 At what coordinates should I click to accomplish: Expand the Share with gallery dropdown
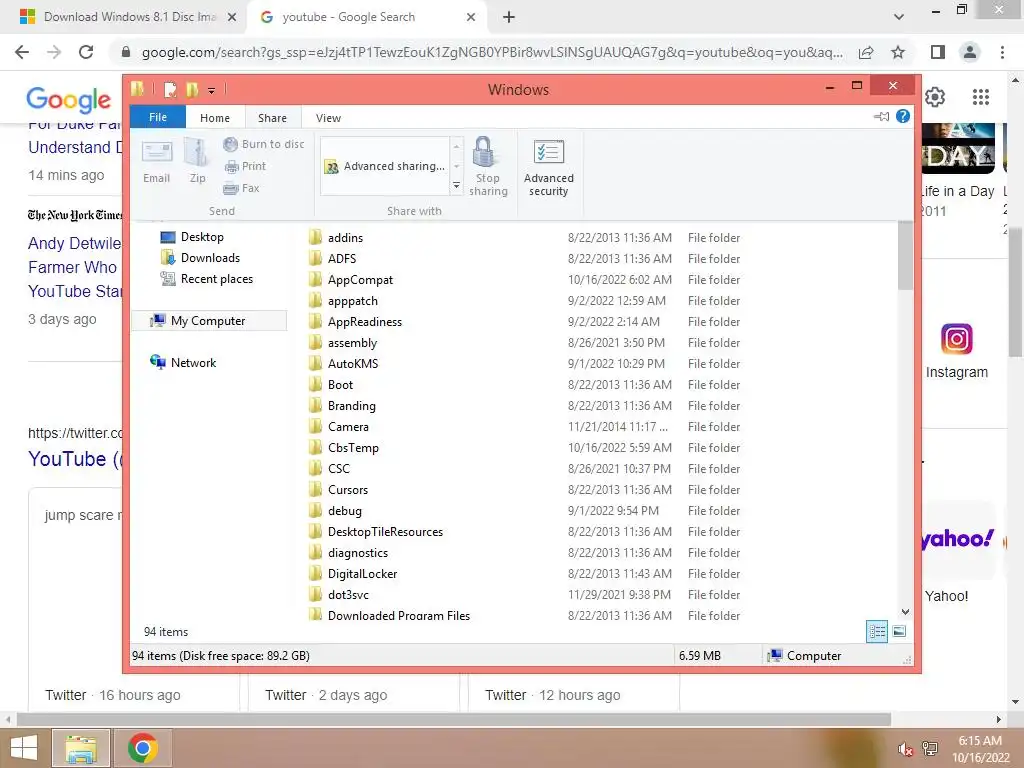pyautogui.click(x=456, y=186)
